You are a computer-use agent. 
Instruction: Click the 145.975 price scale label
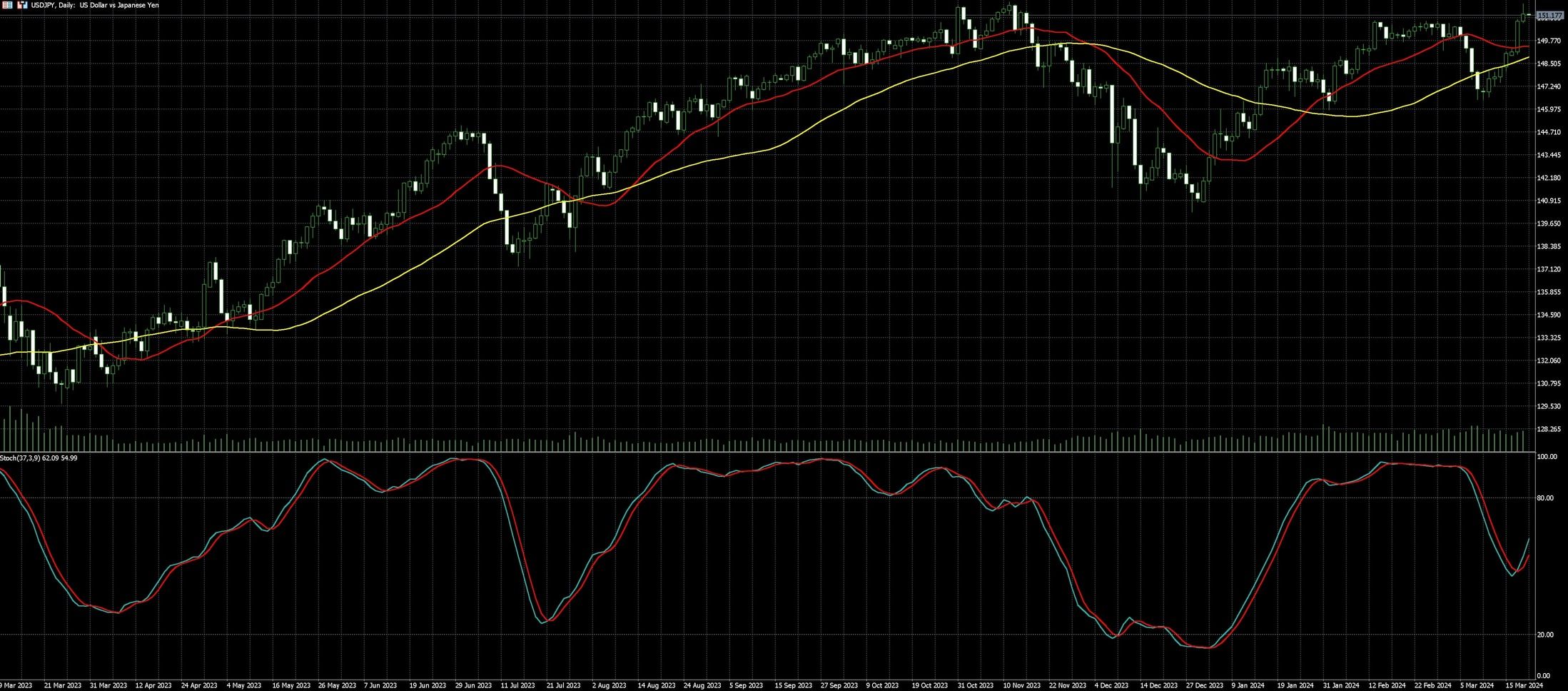[1549, 109]
